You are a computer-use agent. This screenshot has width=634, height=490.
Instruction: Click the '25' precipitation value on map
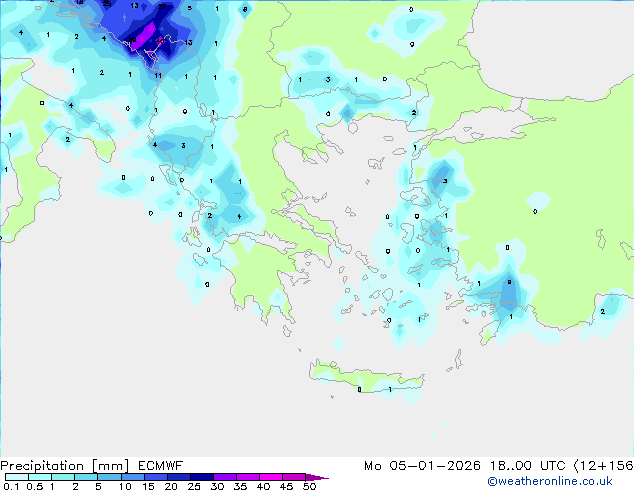pos(107,4)
